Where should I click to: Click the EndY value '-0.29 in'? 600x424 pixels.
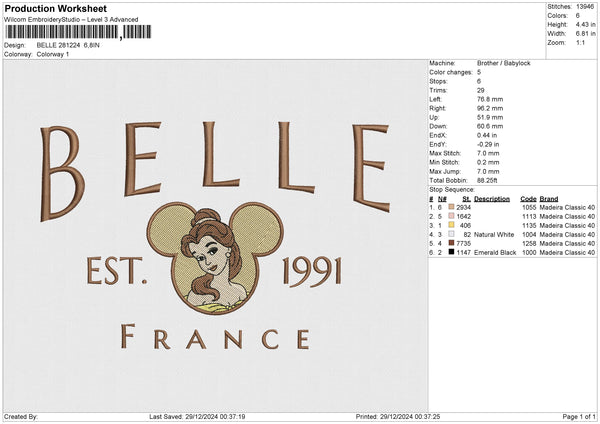click(488, 145)
